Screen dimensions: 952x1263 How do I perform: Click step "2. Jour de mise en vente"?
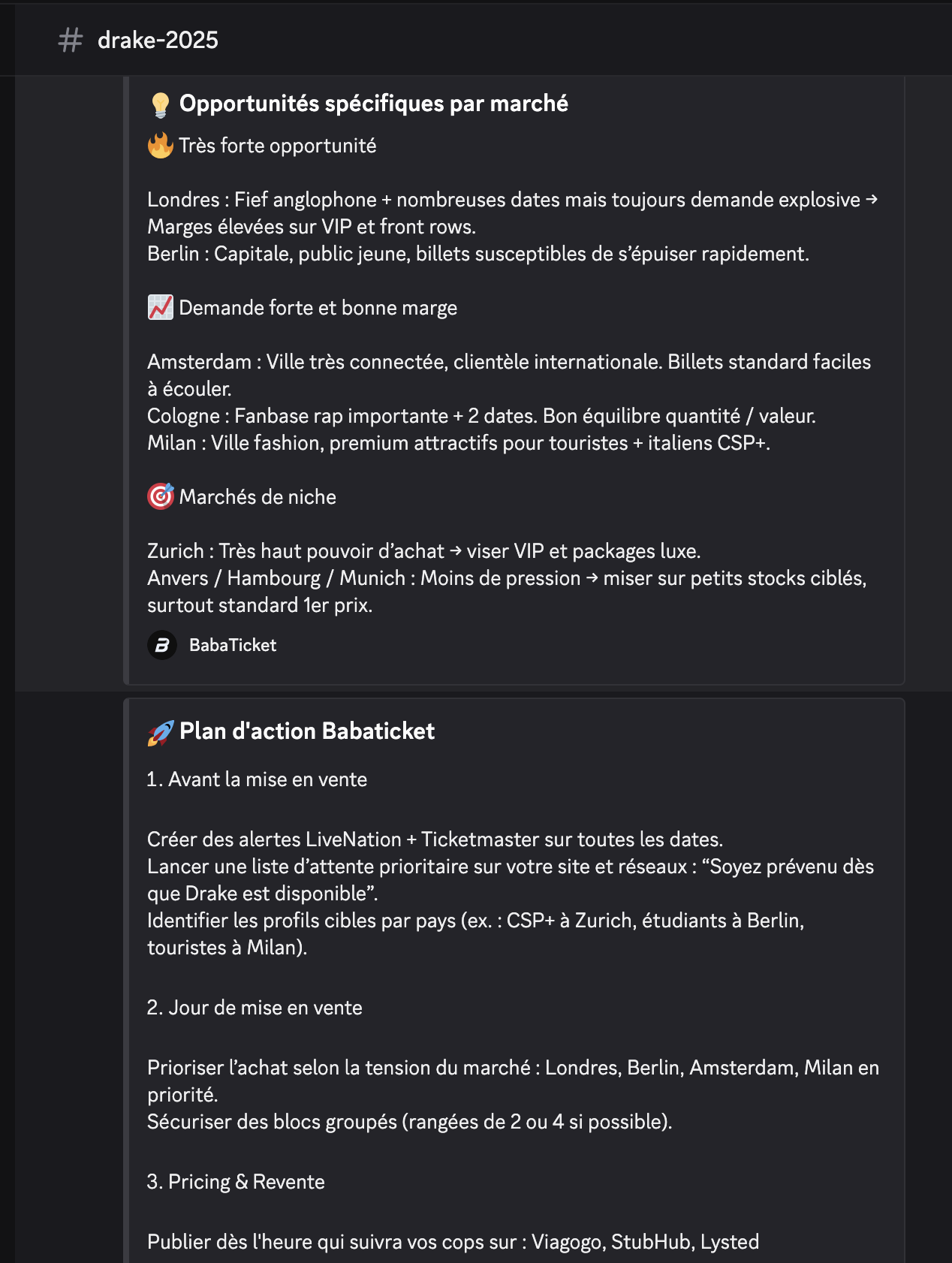point(255,1008)
